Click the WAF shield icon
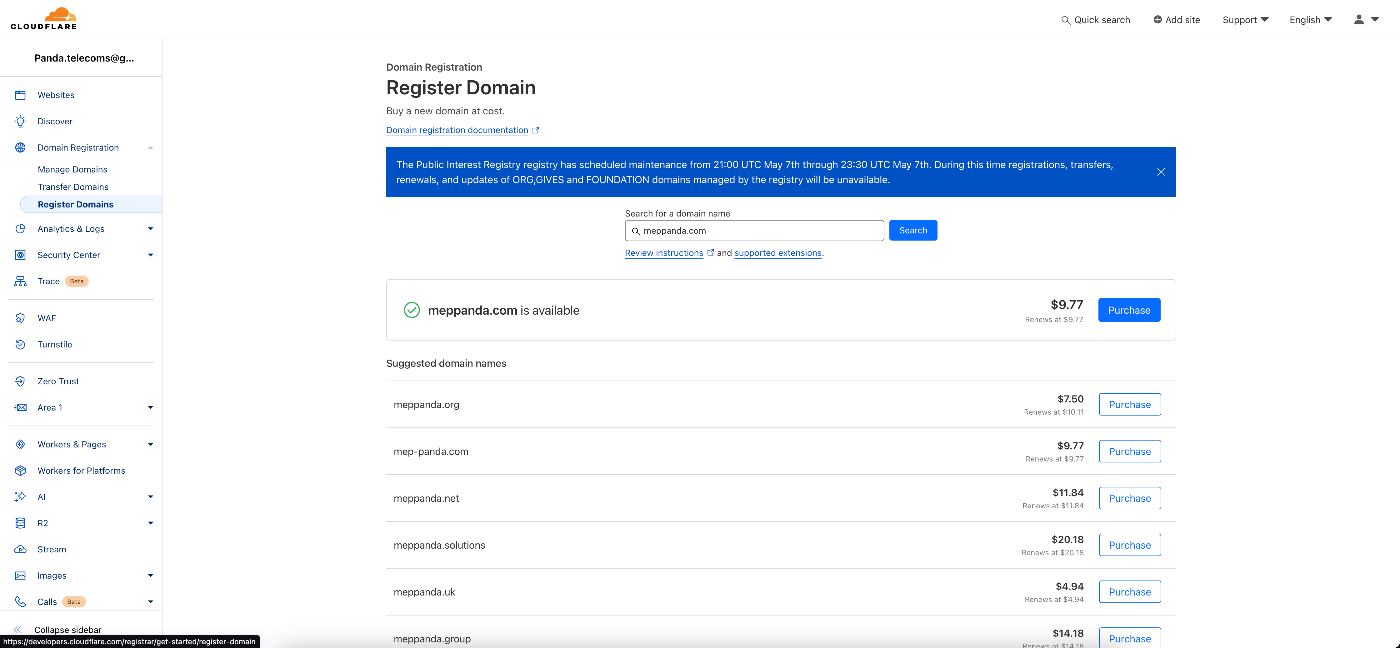This screenshot has width=1400, height=648. (20, 318)
